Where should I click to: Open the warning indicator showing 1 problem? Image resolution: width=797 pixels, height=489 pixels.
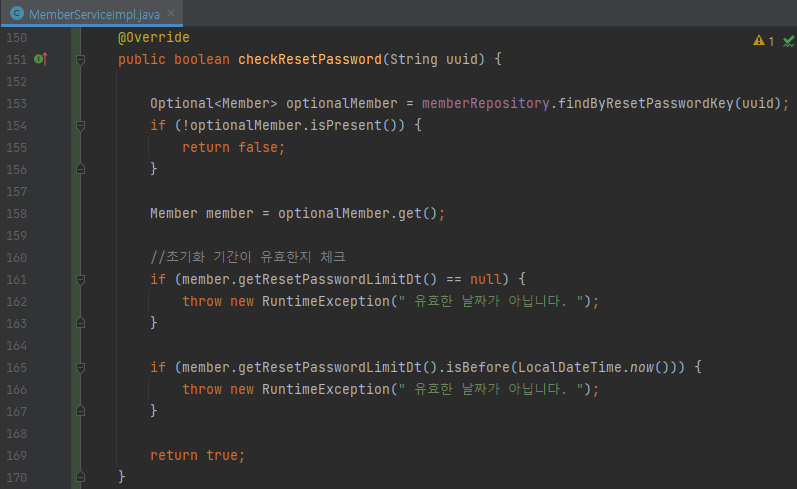763,41
